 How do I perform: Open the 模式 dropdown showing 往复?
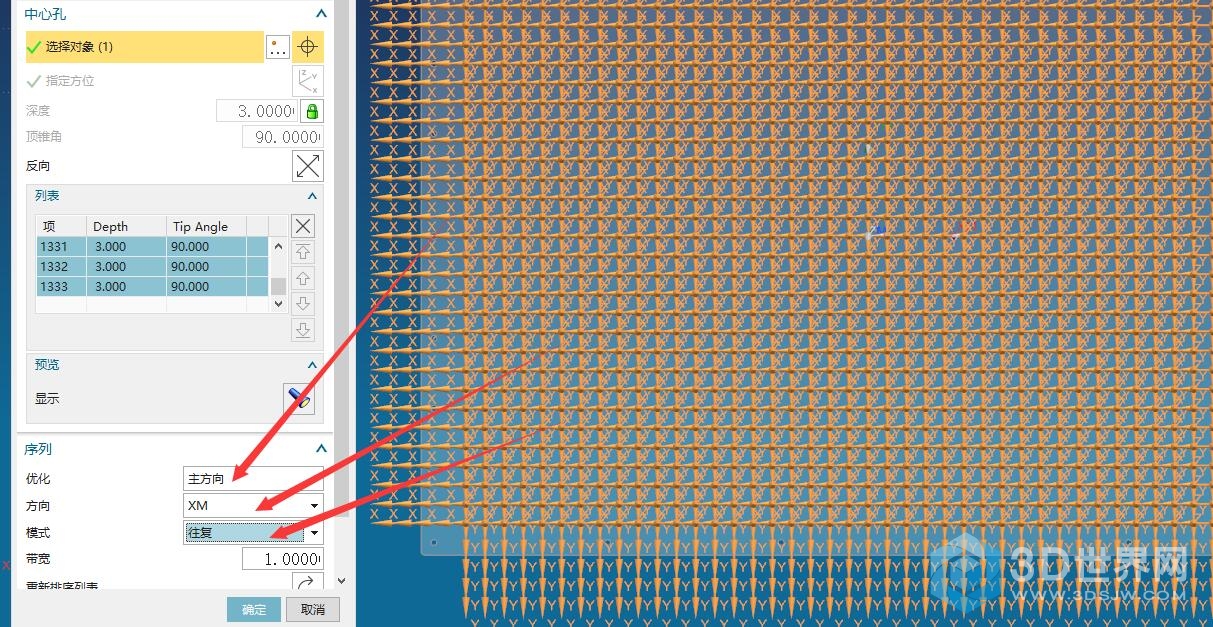[254, 532]
